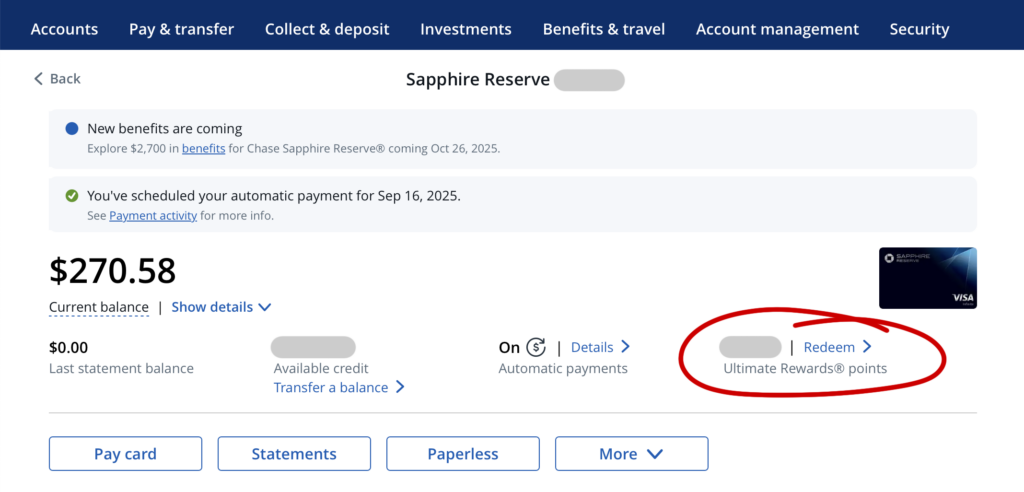Image resolution: width=1024 pixels, height=492 pixels.
Task: Click the chevron next to Details
Action: [x=625, y=347]
